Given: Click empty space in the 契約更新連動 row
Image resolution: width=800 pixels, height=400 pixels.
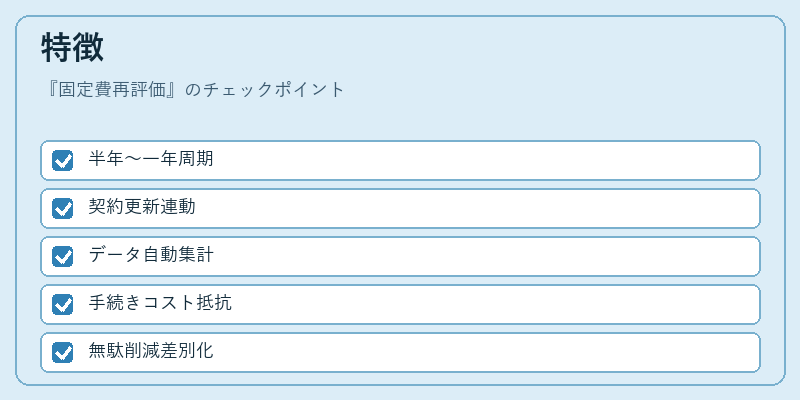Looking at the screenshot, I should coord(474,208).
